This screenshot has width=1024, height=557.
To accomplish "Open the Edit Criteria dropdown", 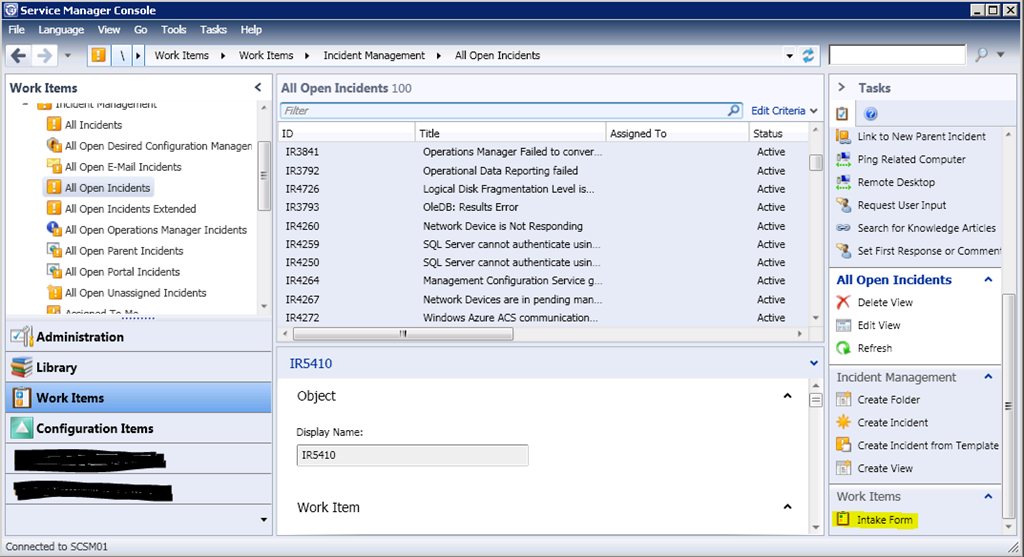I will pyautogui.click(x=784, y=110).
